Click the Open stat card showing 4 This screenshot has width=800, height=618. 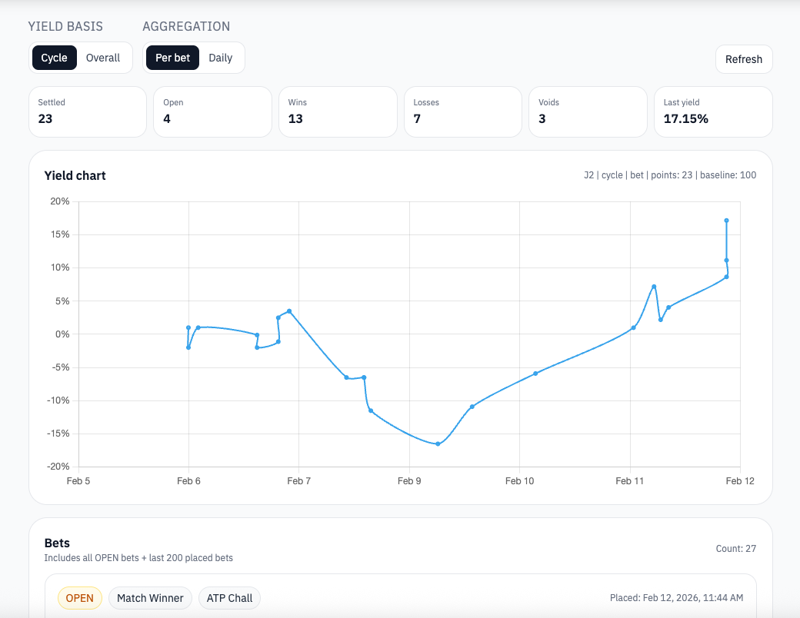coord(213,111)
